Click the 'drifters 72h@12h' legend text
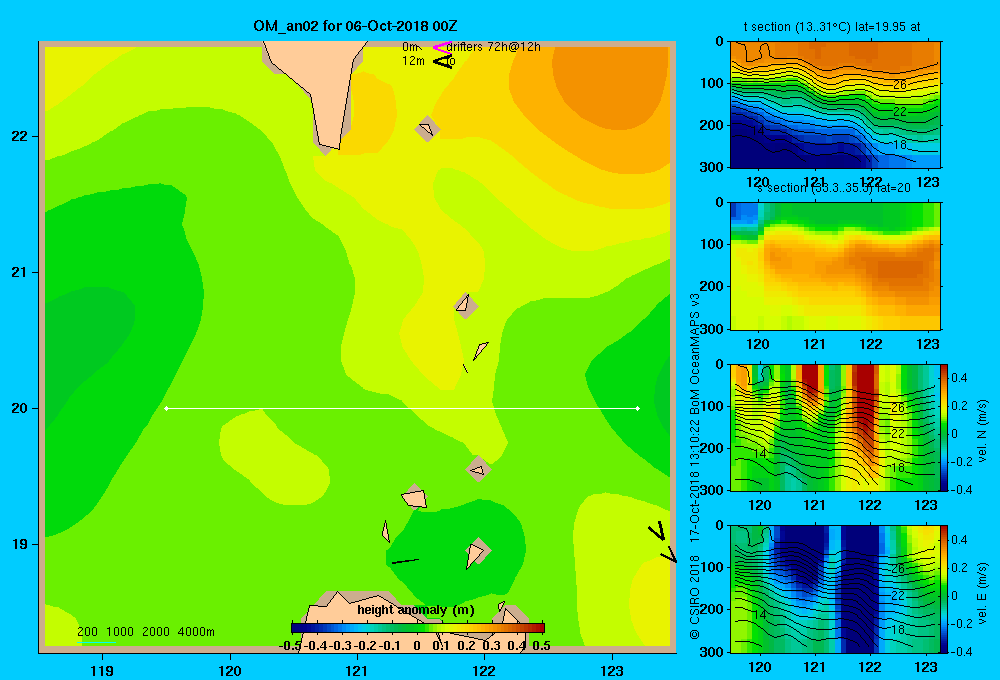 (x=494, y=47)
